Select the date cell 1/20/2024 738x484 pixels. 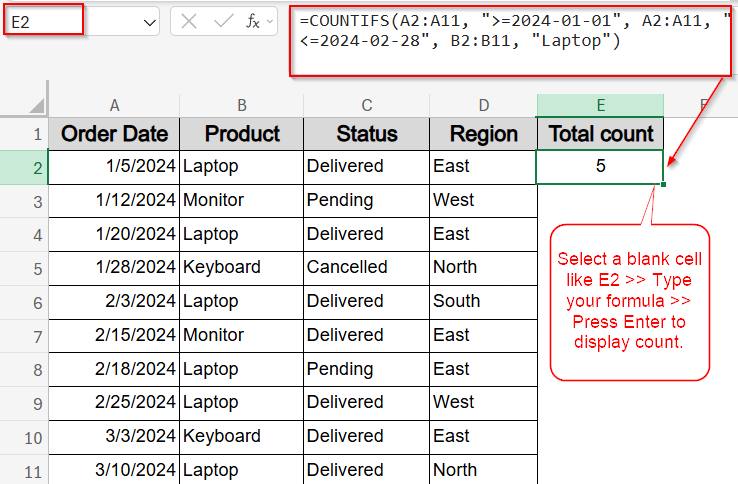(114, 234)
